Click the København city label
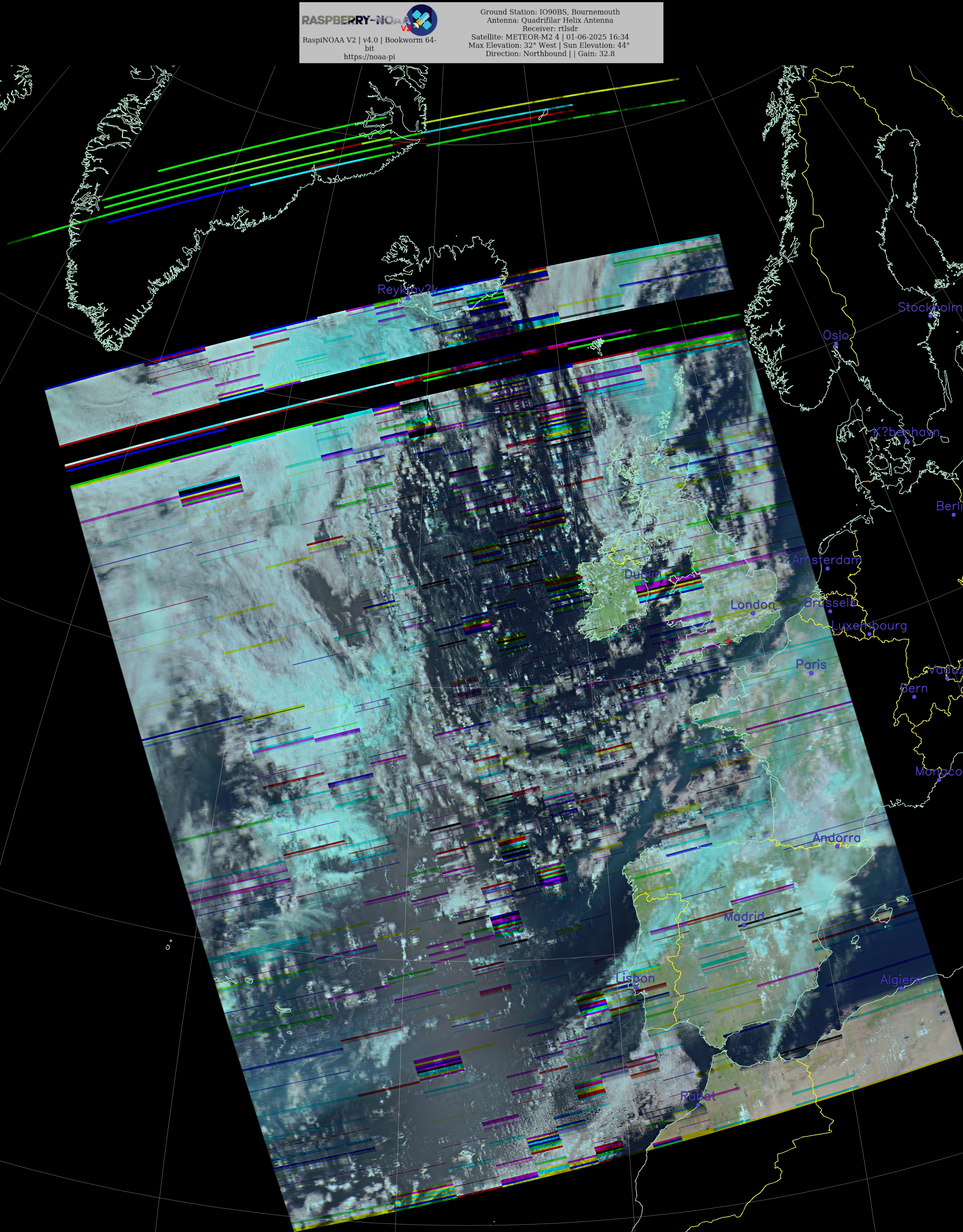Screen dimensions: 963x1232 906,432
